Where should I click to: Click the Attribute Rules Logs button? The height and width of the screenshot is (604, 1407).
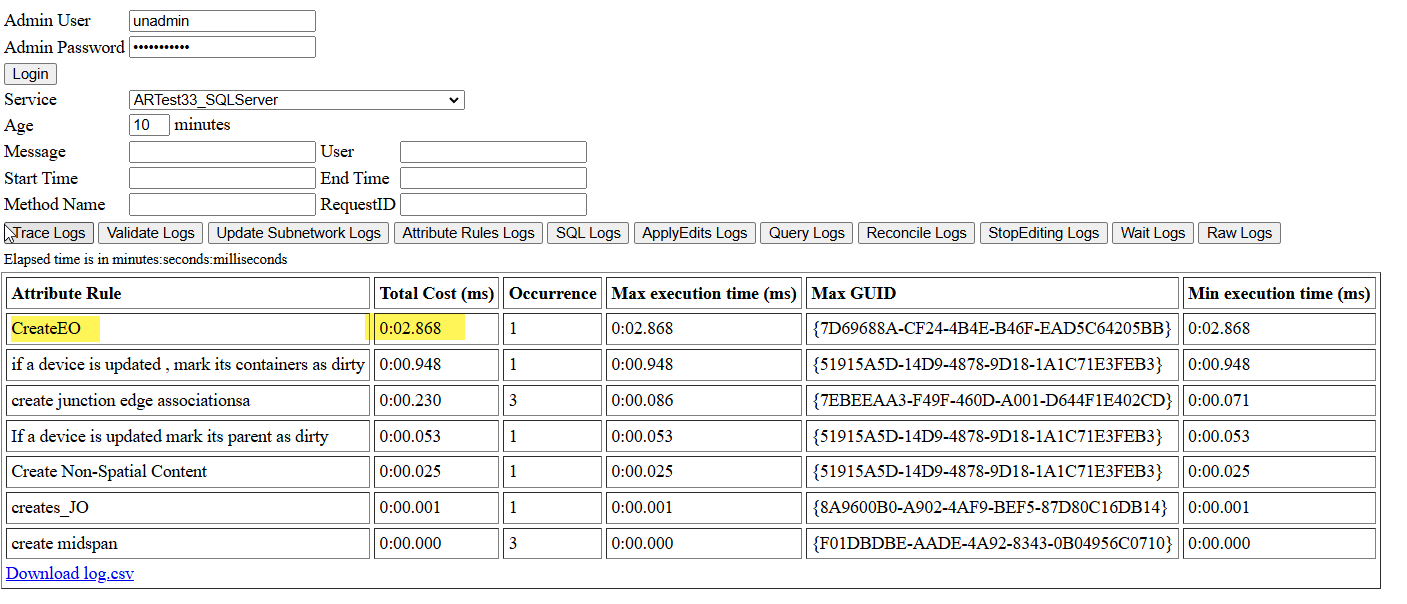click(x=468, y=232)
